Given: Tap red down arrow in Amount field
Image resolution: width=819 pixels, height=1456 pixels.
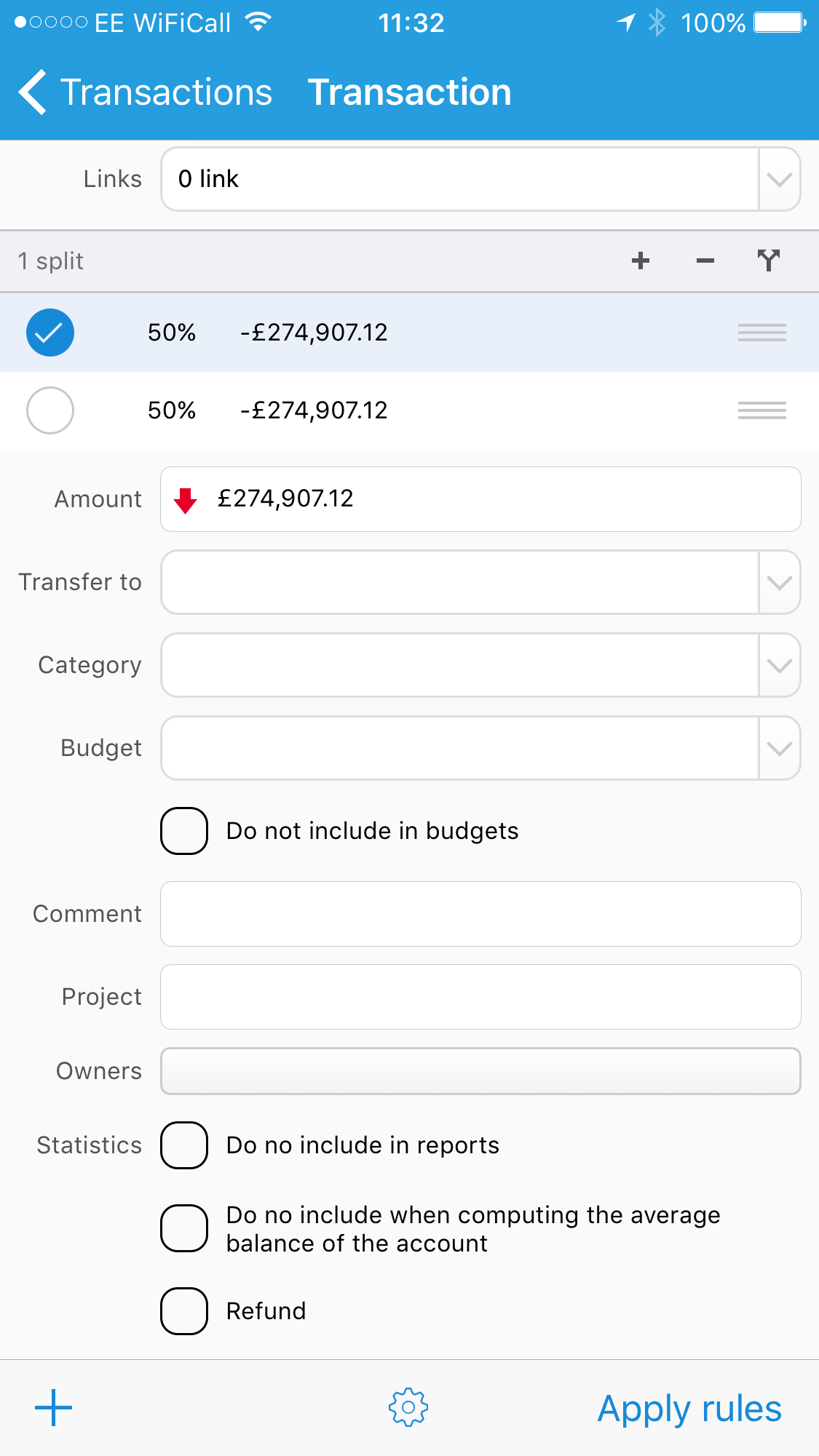Looking at the screenshot, I should point(186,500).
